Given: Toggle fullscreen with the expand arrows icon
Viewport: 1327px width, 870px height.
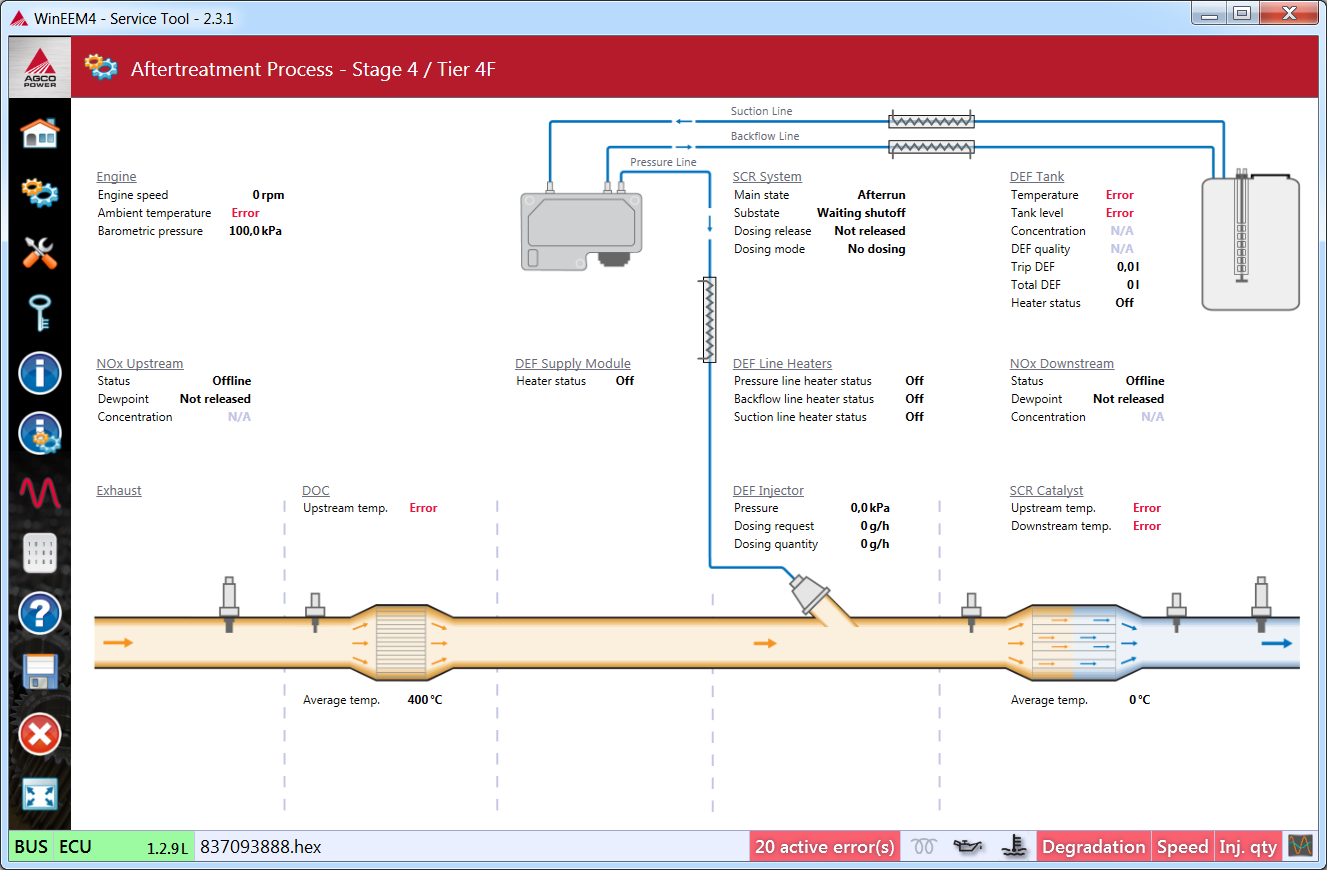Looking at the screenshot, I should click(x=40, y=795).
